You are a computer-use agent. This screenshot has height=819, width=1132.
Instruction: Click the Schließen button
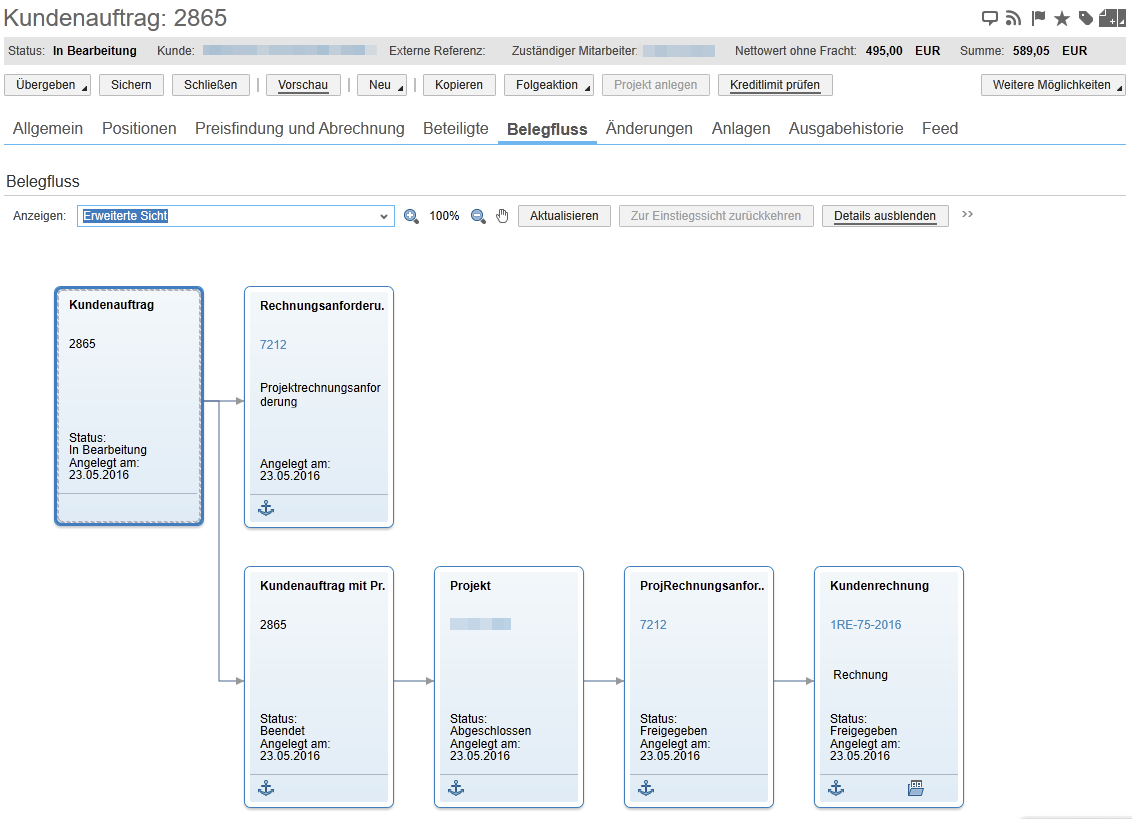[211, 85]
